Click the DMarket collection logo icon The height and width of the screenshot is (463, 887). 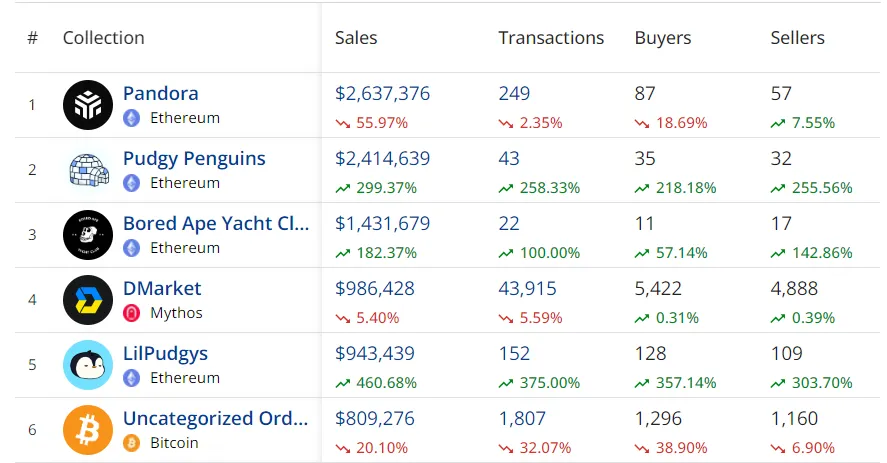(x=88, y=300)
